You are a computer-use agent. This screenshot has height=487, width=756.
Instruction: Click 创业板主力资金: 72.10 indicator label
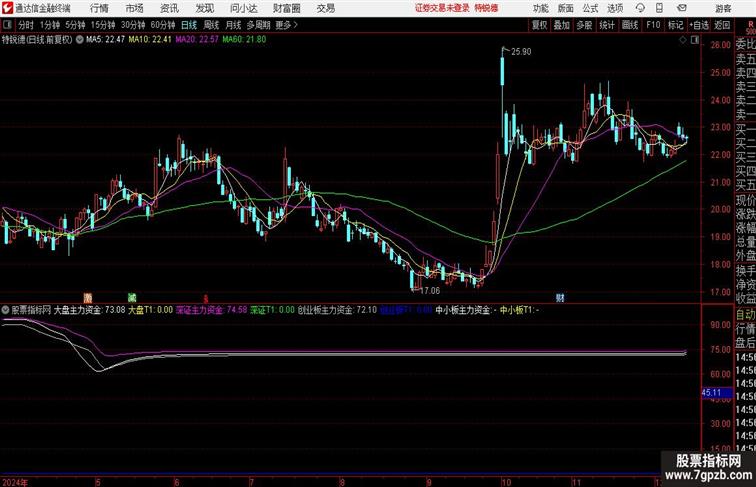337,310
